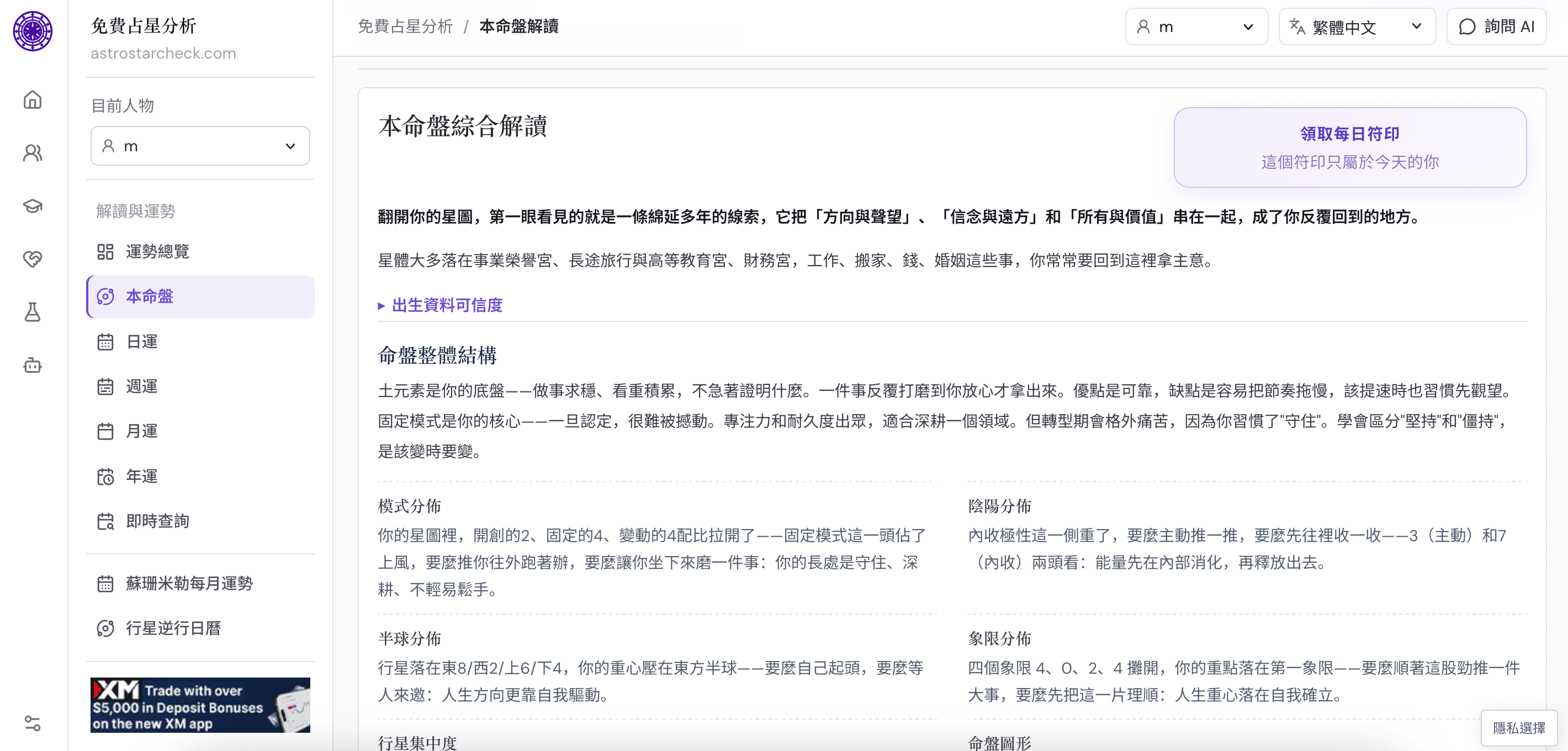Open the flask lab icon in rail

pos(32,312)
